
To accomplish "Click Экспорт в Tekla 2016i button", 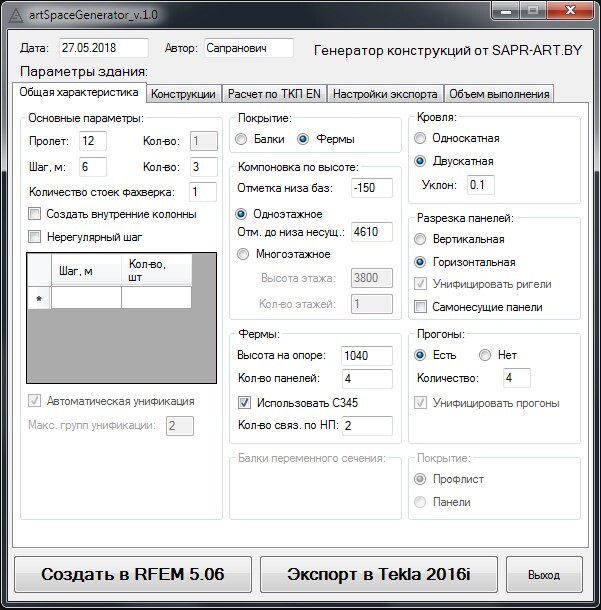I will pyautogui.click(x=378, y=575).
